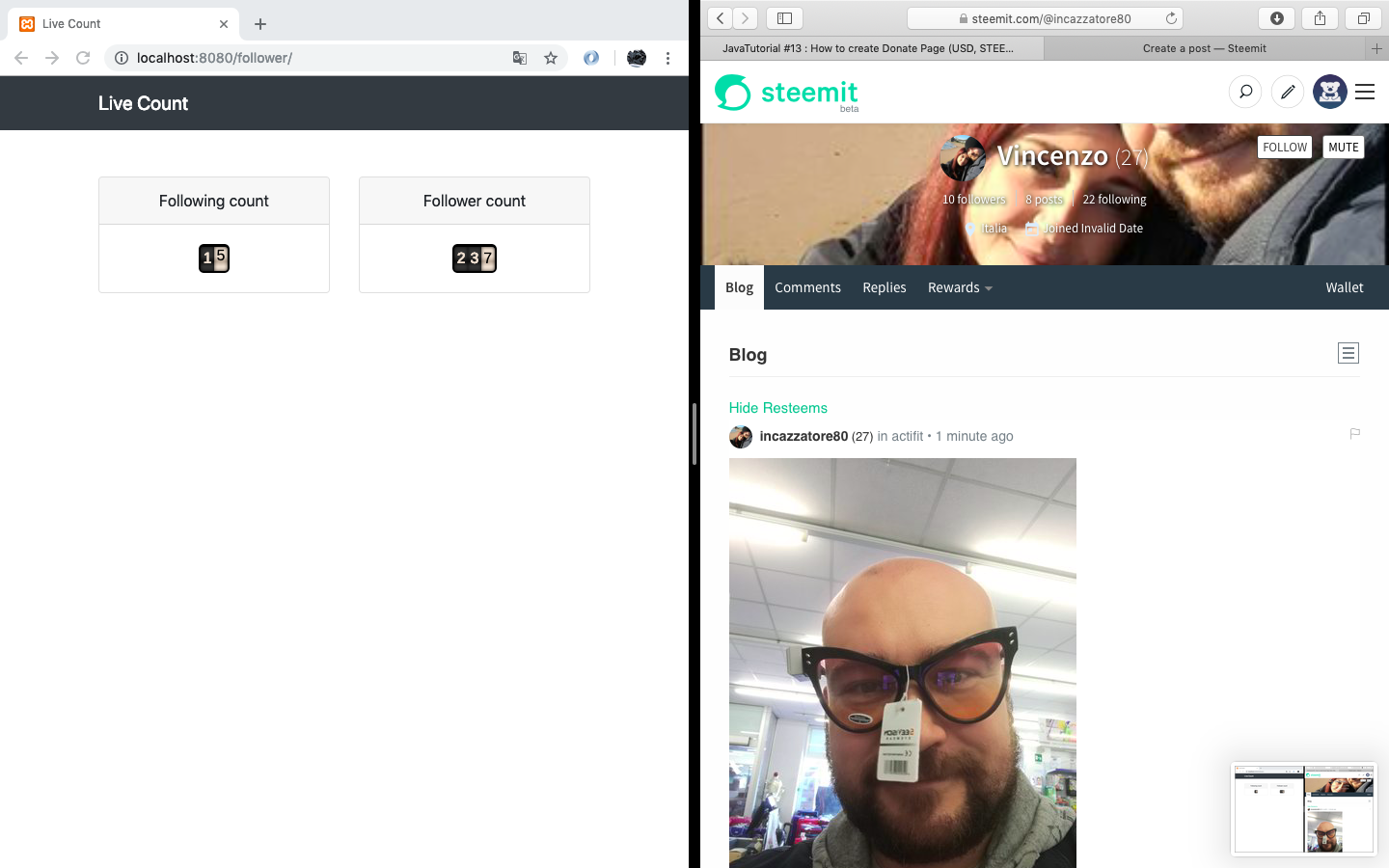Open the 8 posts link
Screen dimensions: 1389x868
click(x=1044, y=200)
